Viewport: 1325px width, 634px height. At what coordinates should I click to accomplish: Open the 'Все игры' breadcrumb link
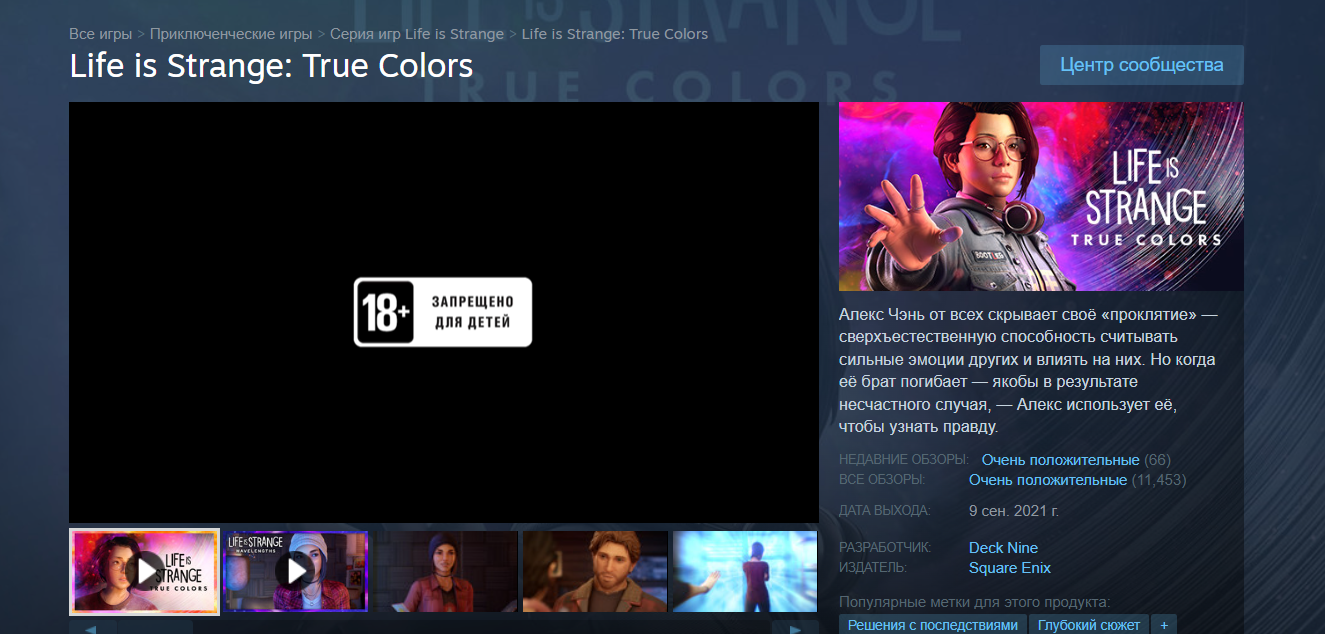(x=100, y=34)
